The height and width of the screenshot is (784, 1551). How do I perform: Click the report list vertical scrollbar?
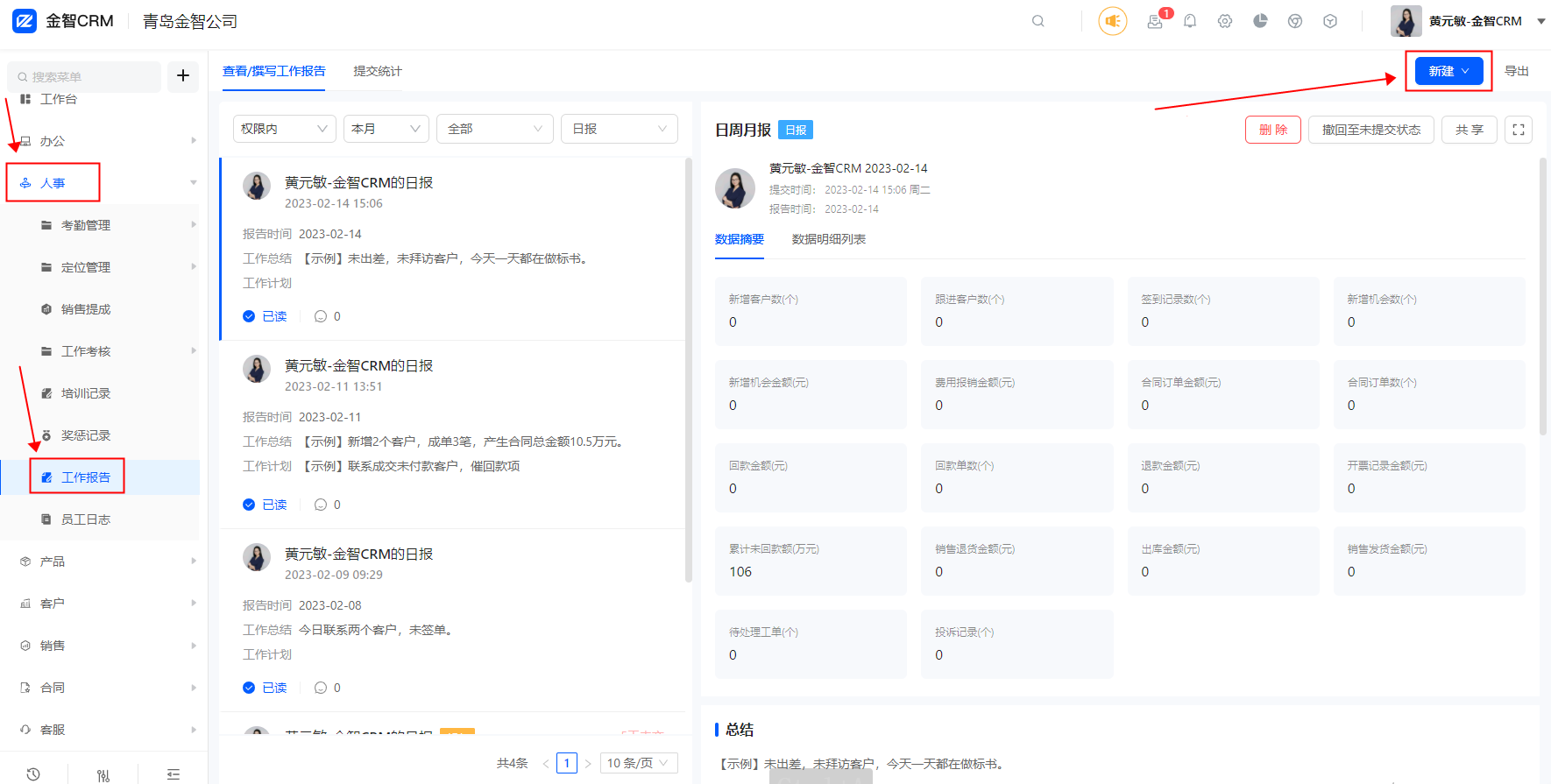click(x=689, y=370)
